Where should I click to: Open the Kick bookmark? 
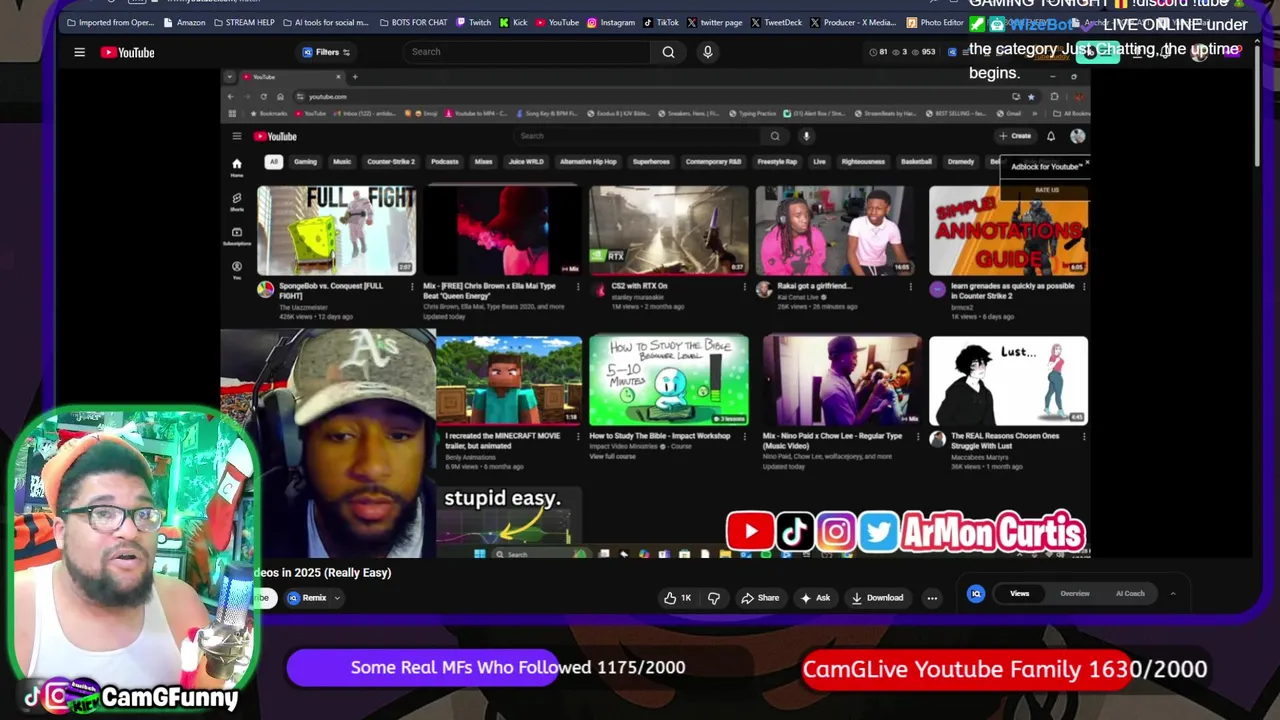514,22
